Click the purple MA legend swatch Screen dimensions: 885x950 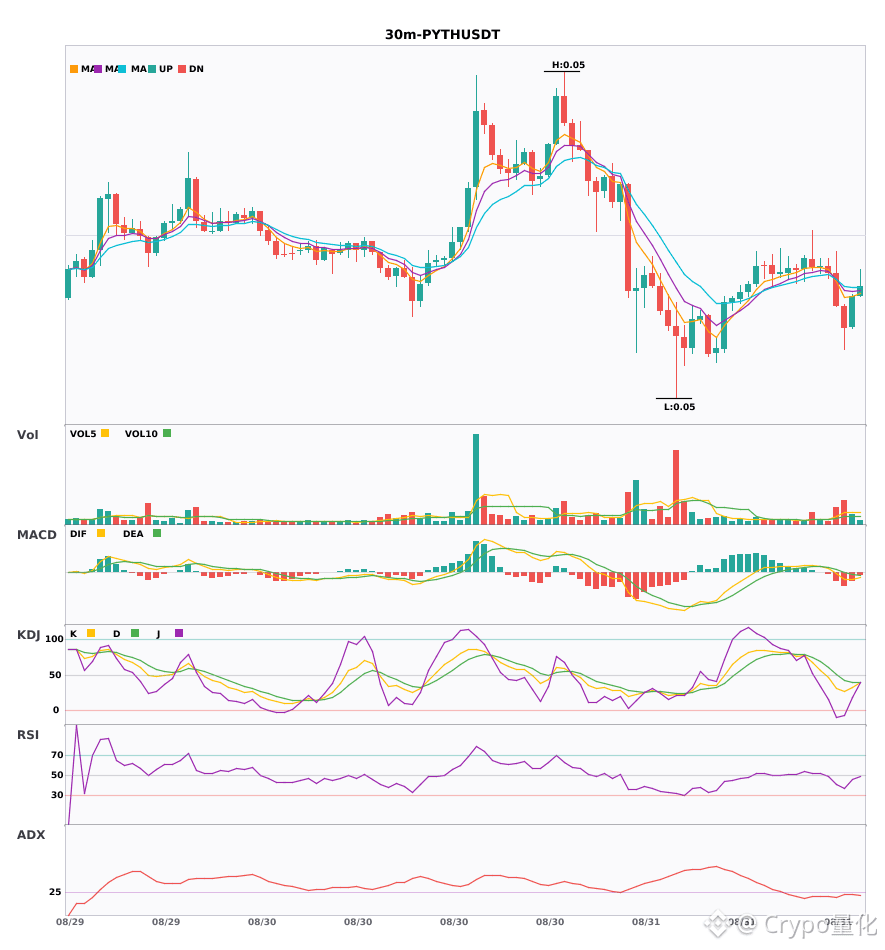[98, 69]
